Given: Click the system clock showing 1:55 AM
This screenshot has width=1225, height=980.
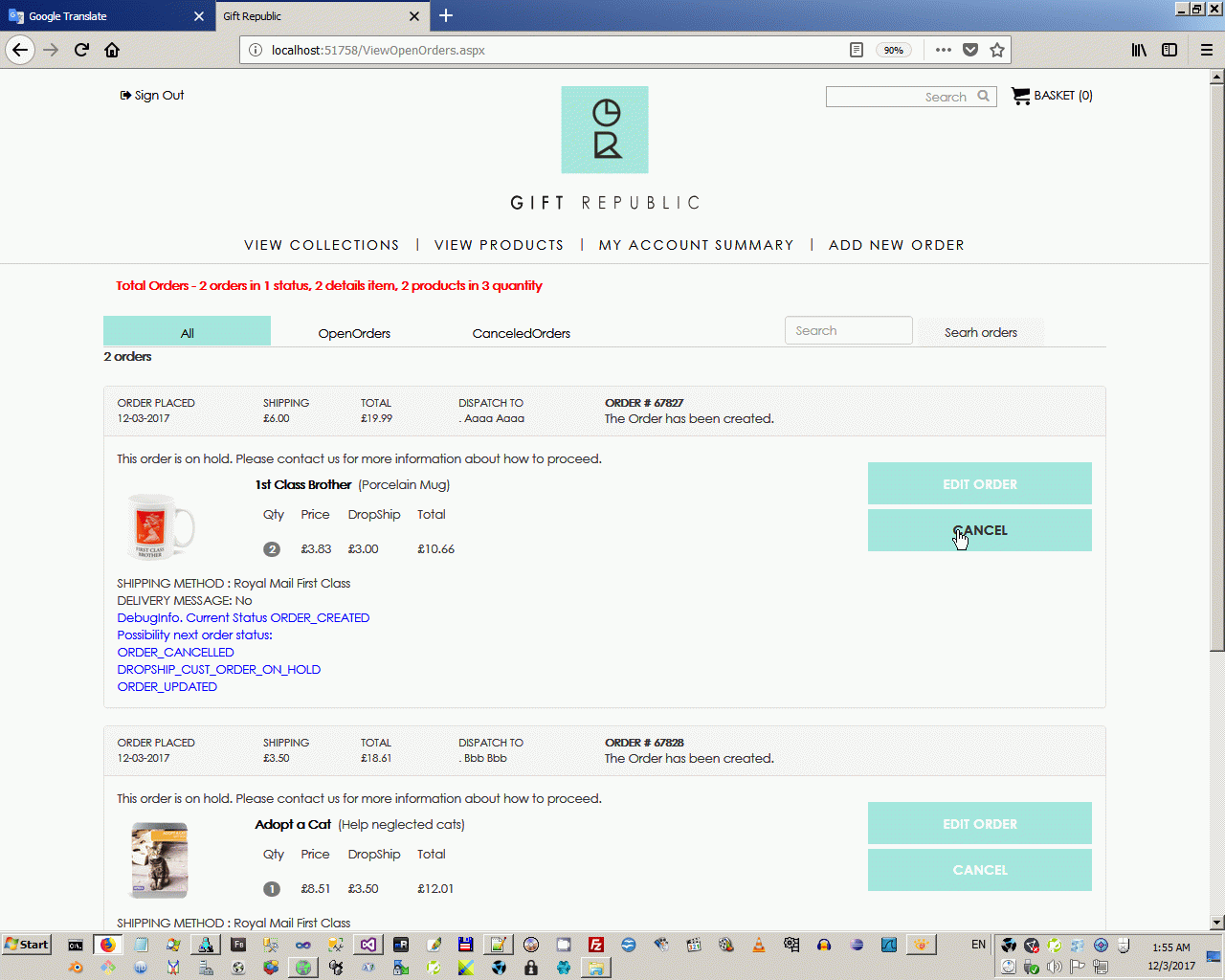Looking at the screenshot, I should coord(1171,947).
